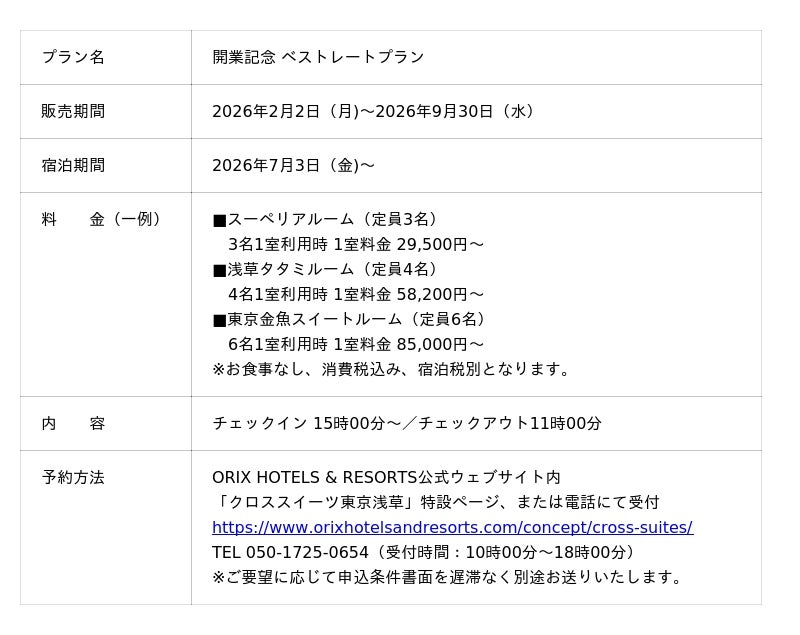
Task: Click the 85,000円 room rate line
Action: point(356,344)
